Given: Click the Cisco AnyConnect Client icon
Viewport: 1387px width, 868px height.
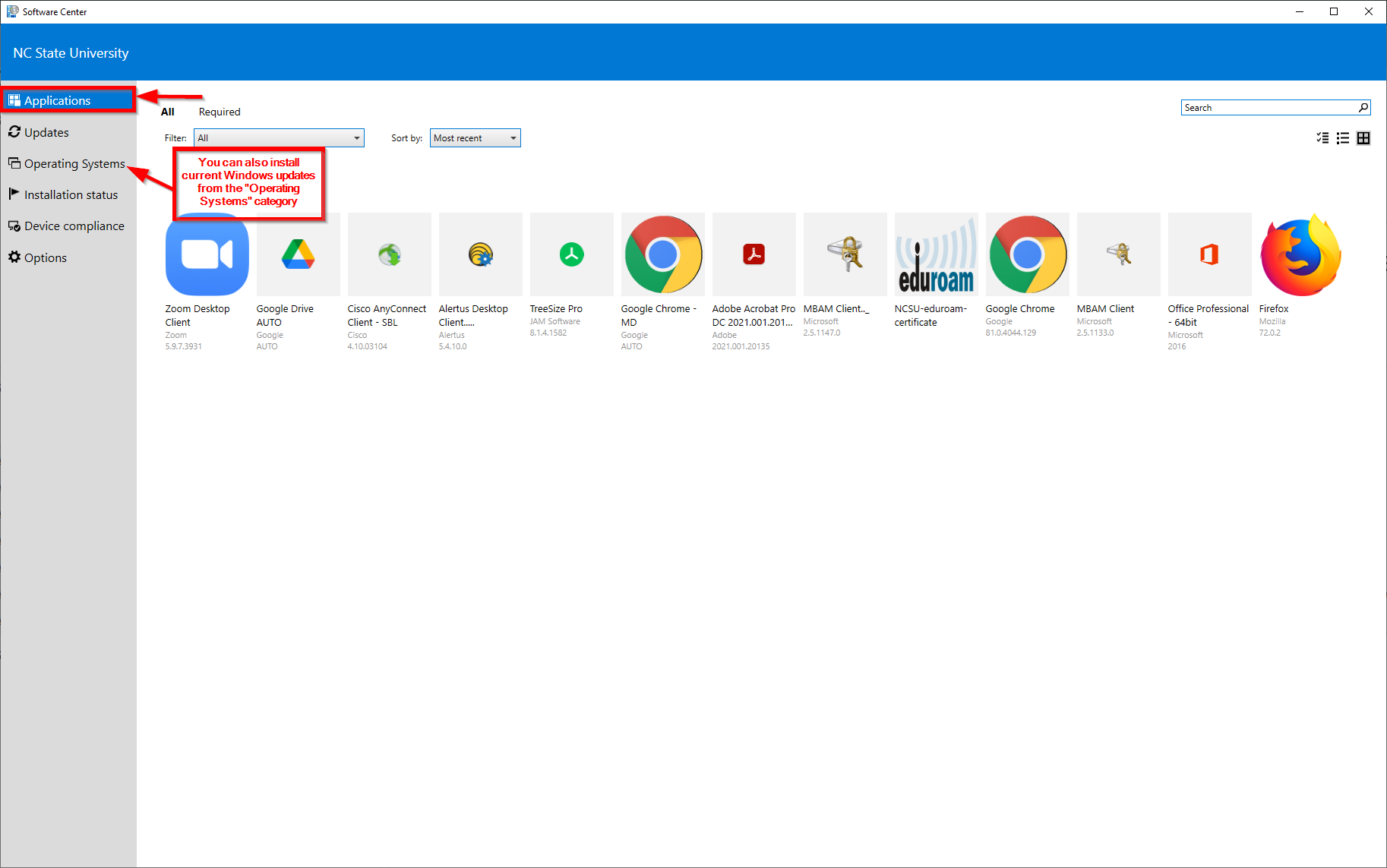Looking at the screenshot, I should click(x=389, y=254).
